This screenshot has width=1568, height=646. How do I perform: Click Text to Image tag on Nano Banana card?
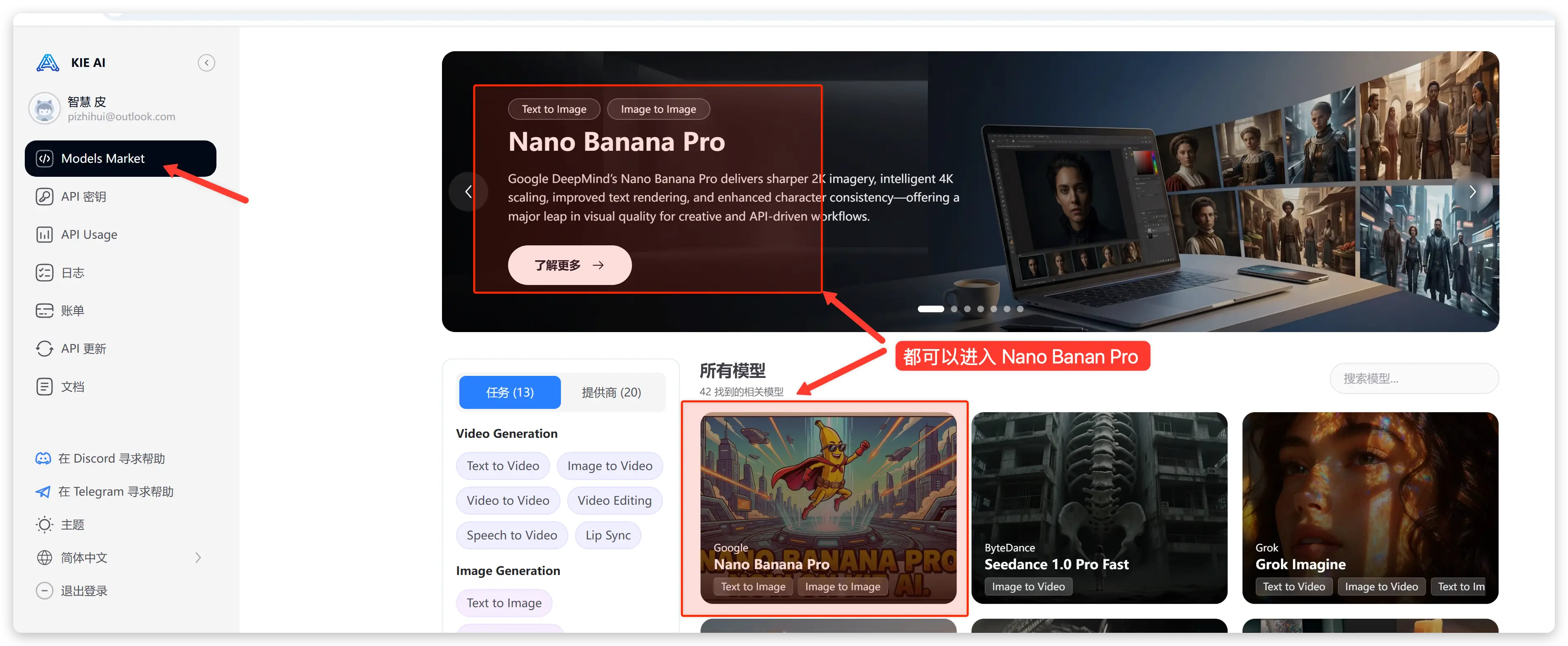click(753, 587)
